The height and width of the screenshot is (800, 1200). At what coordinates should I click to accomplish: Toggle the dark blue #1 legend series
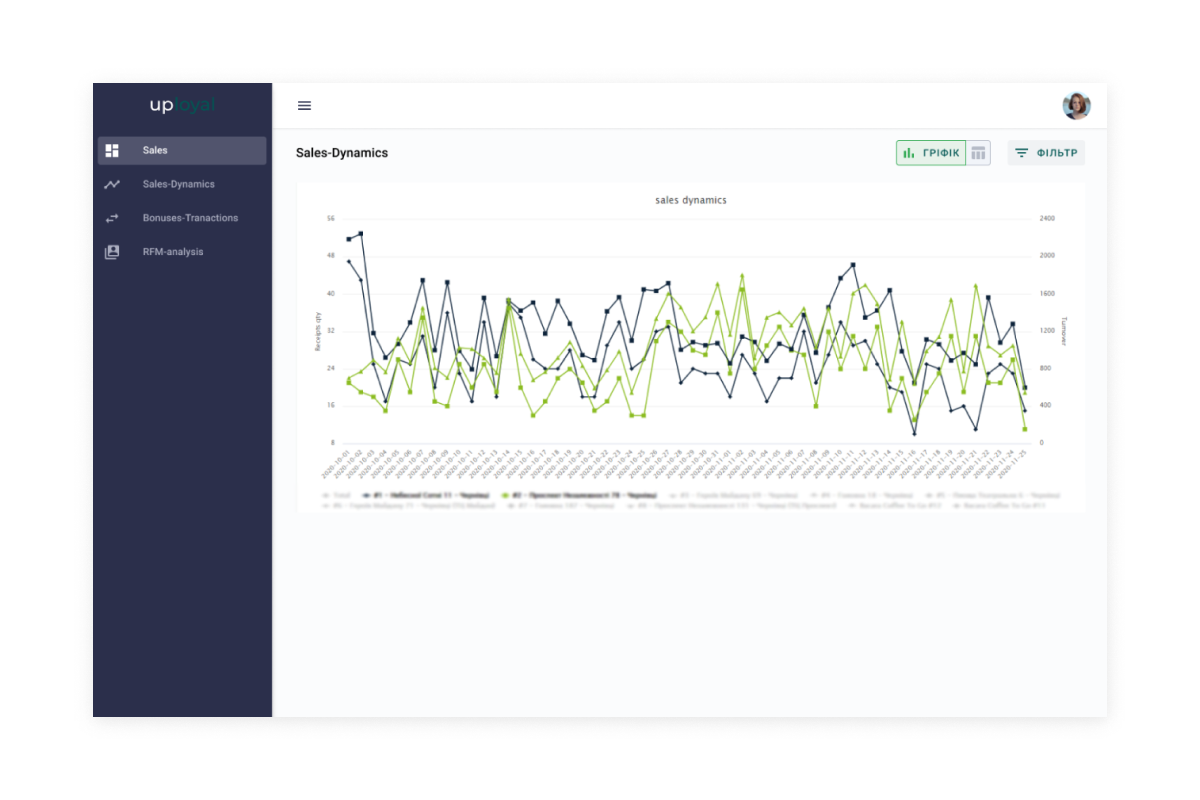(428, 495)
